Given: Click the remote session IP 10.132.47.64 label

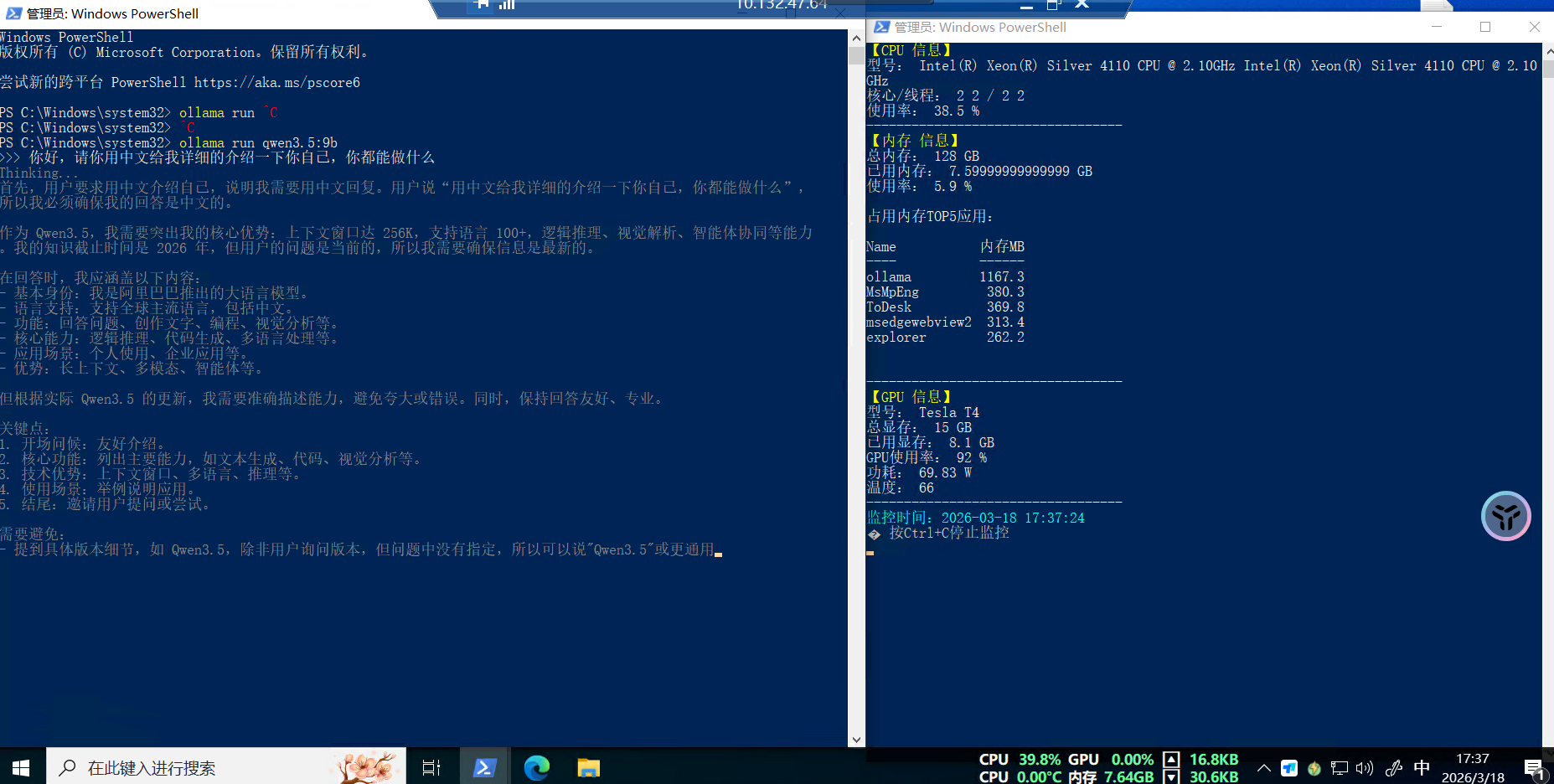Looking at the screenshot, I should pos(782,4).
